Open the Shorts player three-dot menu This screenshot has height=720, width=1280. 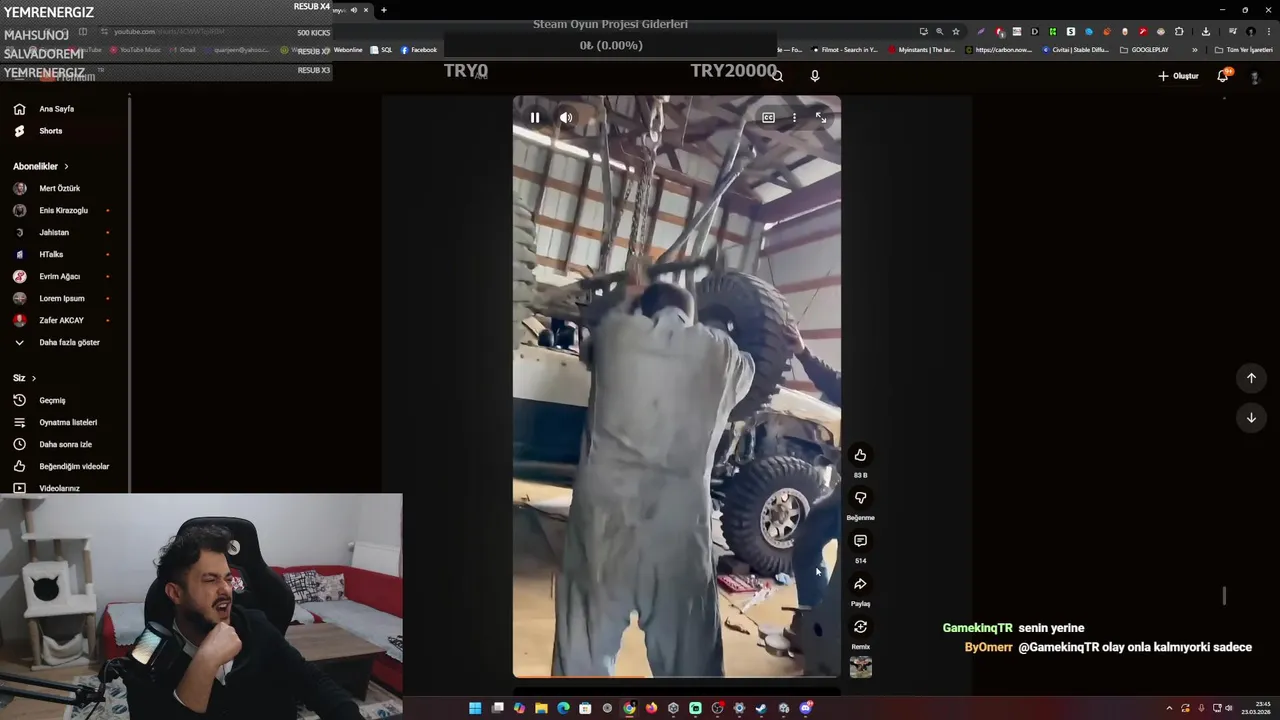tap(794, 118)
